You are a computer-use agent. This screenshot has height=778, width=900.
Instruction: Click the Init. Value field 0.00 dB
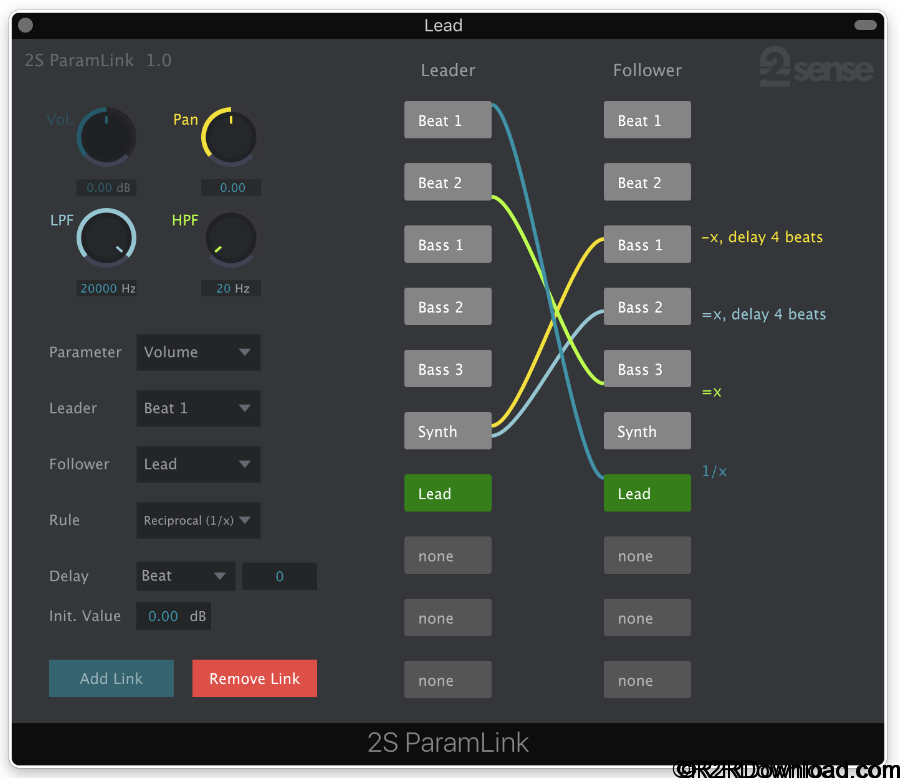173,616
